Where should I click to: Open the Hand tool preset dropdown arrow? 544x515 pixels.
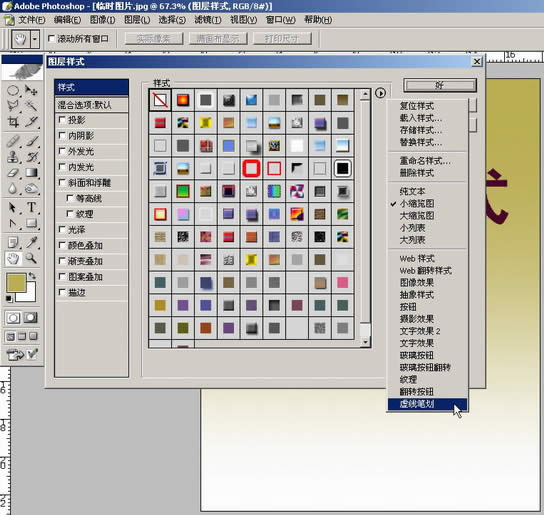[35, 39]
